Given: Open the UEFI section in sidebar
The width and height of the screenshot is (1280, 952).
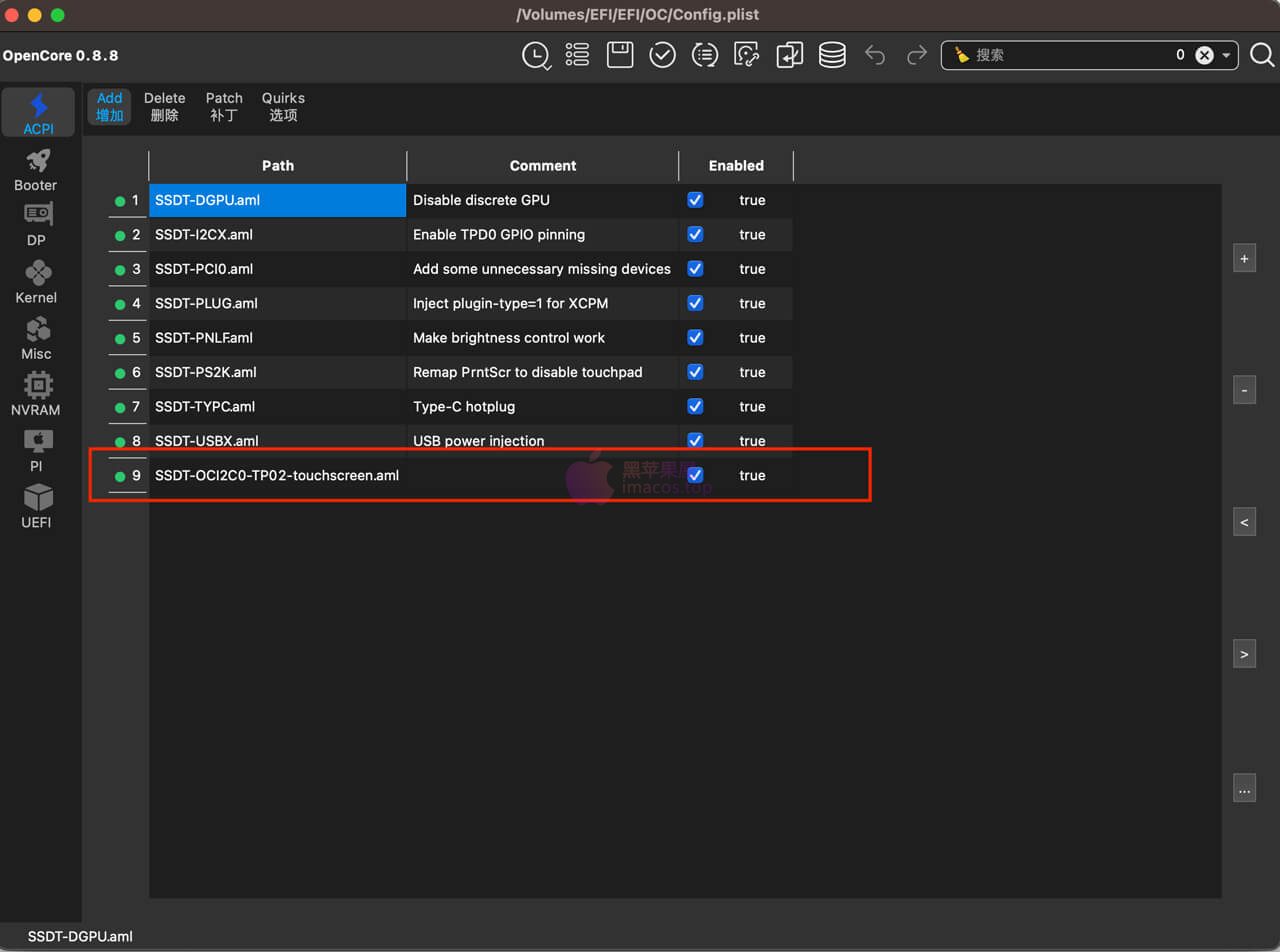Looking at the screenshot, I should coord(36,506).
